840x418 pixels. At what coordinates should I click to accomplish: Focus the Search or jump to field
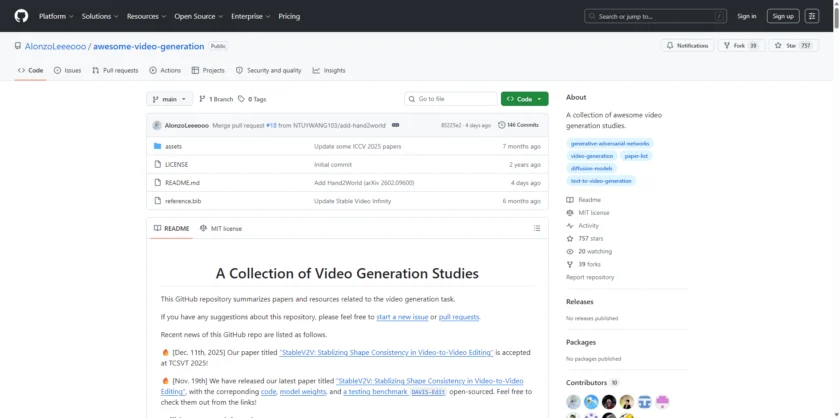(x=656, y=17)
